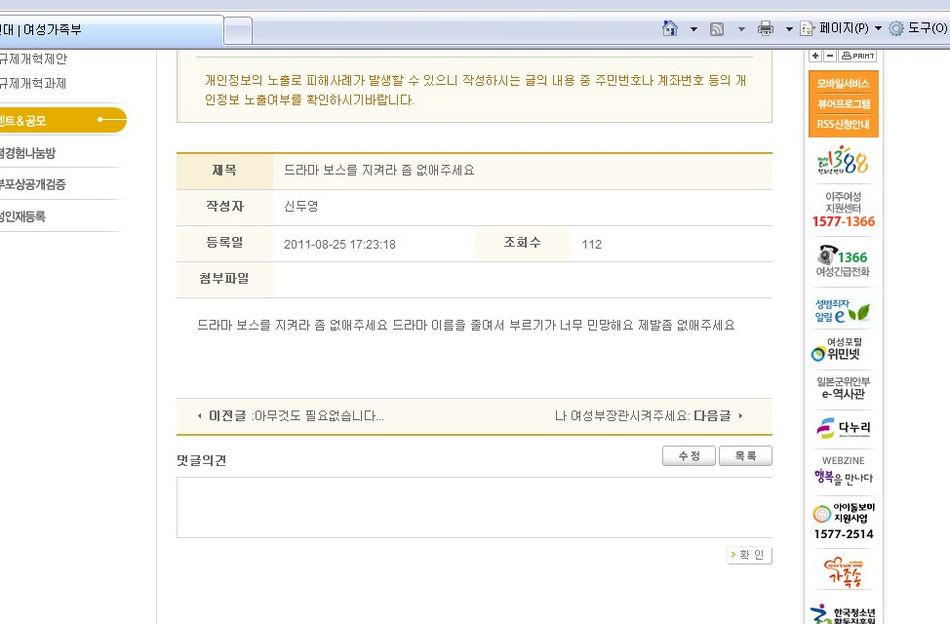Viewport: 950px width, 624px height.
Task: Open the Home button dropdown arrow
Action: tap(694, 28)
